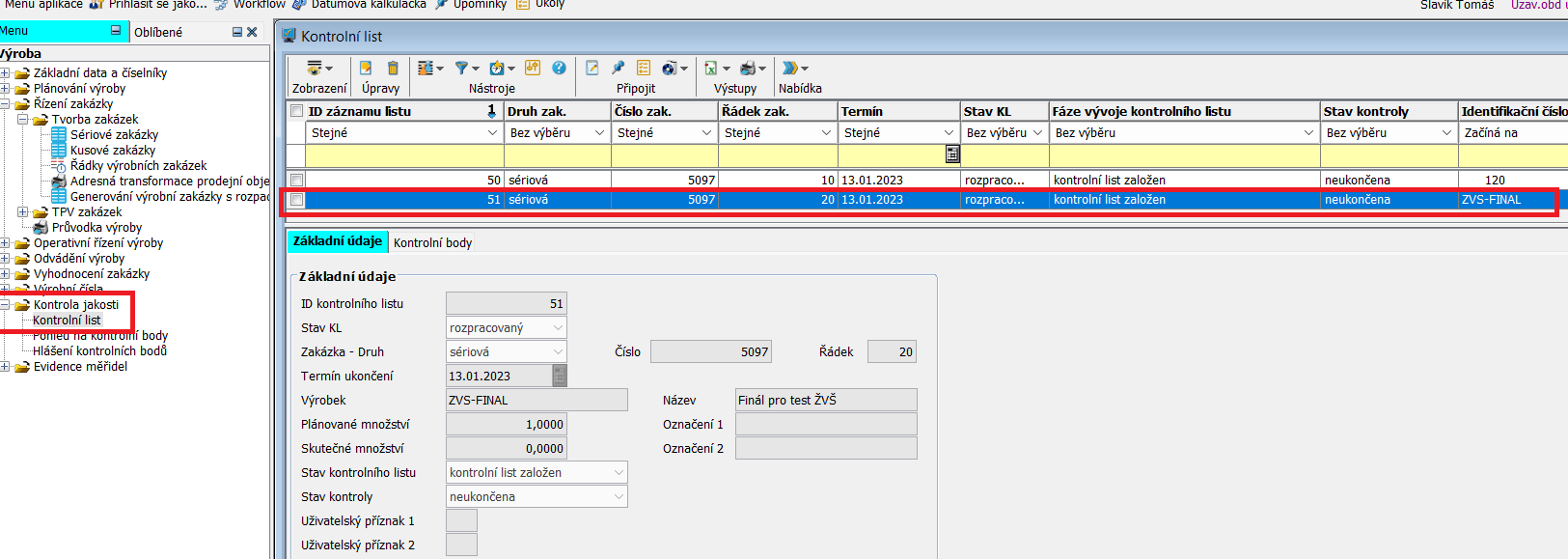Click the Fáze vývoje kontrolního listu column header

pyautogui.click(x=1141, y=111)
